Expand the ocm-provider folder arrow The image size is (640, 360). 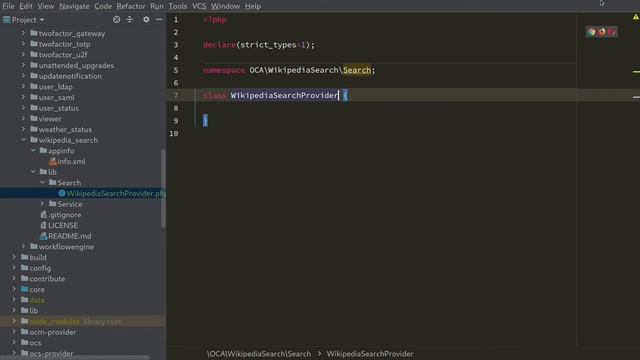tap(14, 332)
